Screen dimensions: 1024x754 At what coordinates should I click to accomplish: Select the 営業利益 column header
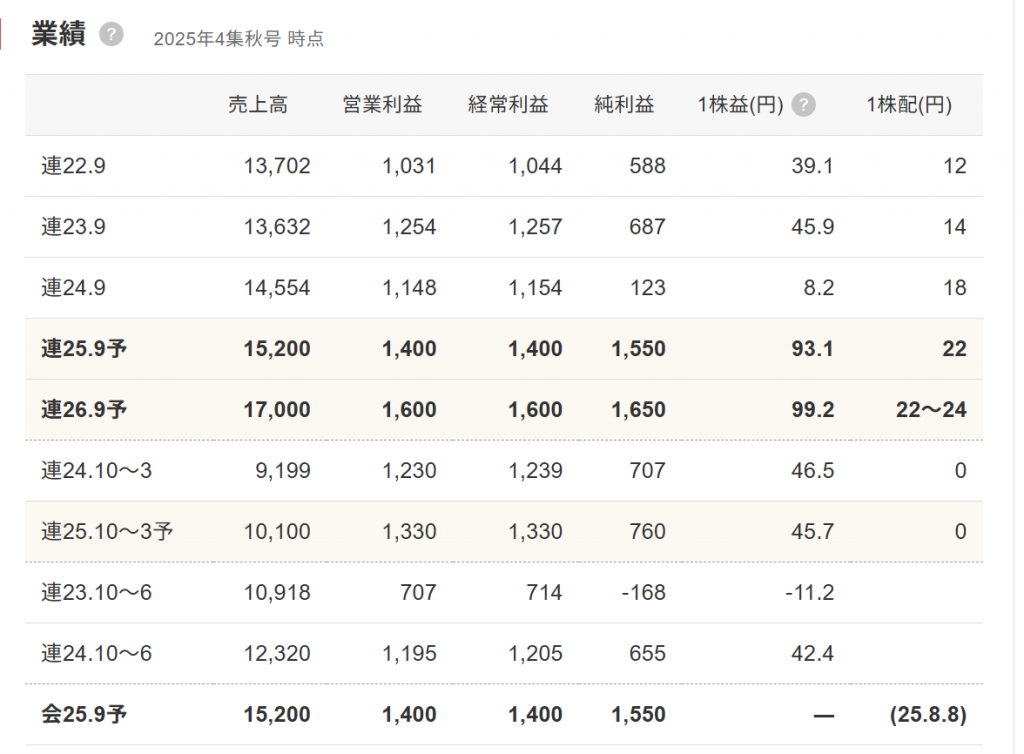click(382, 105)
